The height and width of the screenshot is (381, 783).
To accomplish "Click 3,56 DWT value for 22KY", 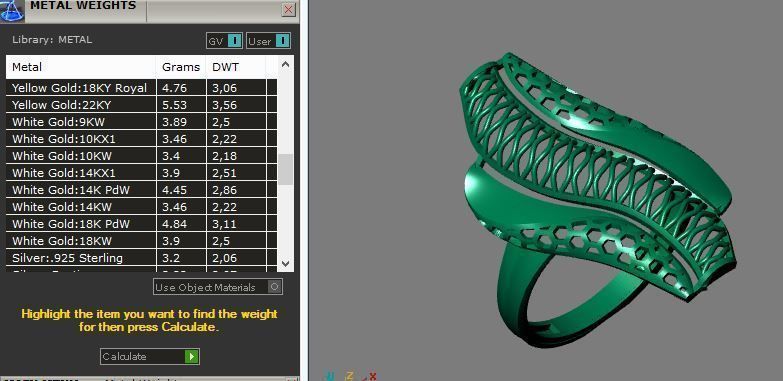I will click(224, 105).
